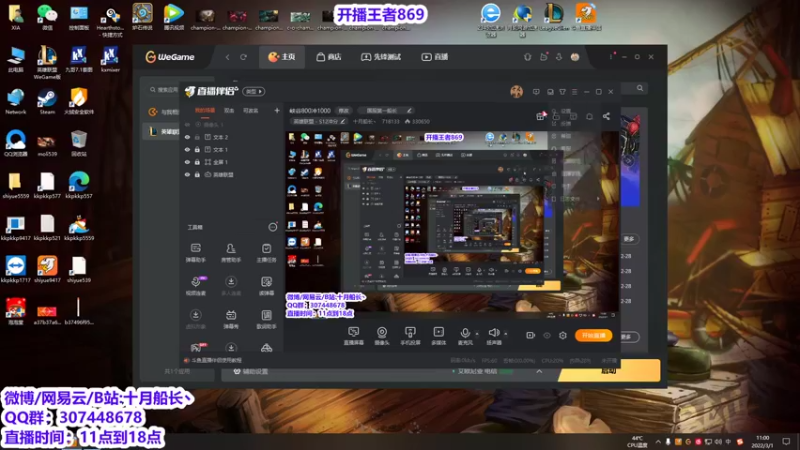Image resolution: width=800 pixels, height=450 pixels.
Task: Click the WeGame search magnifier icon
Action: click(640, 88)
